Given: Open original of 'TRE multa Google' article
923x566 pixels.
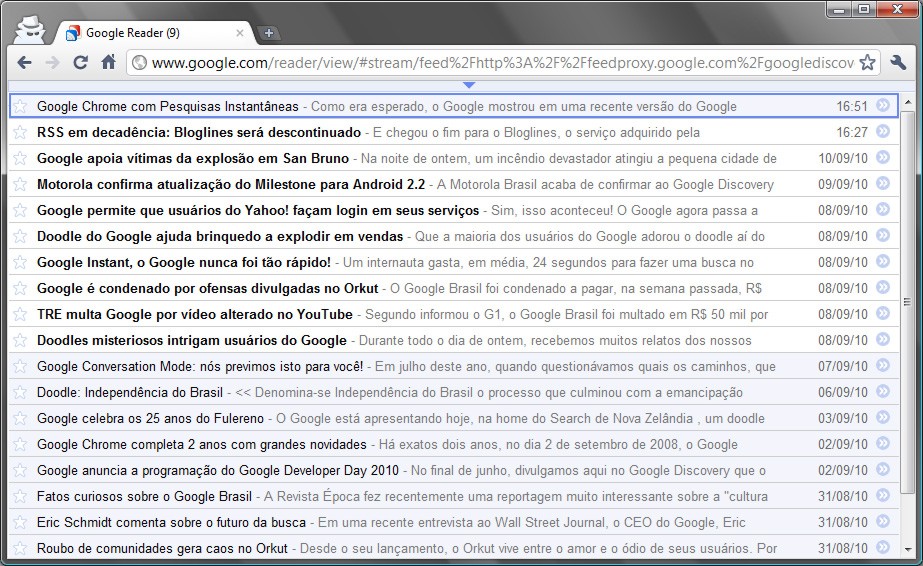Looking at the screenshot, I should coord(882,313).
